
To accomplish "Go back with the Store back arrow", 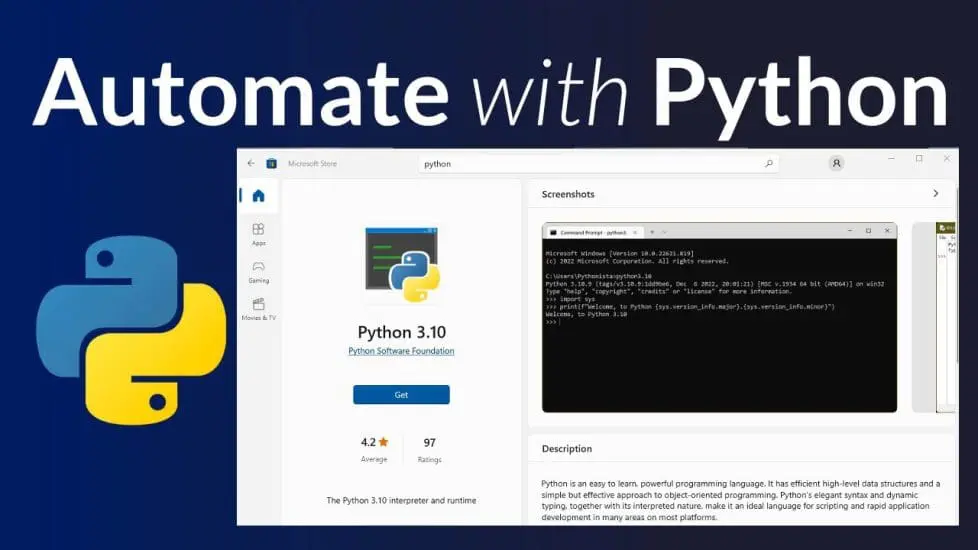I will (x=251, y=163).
